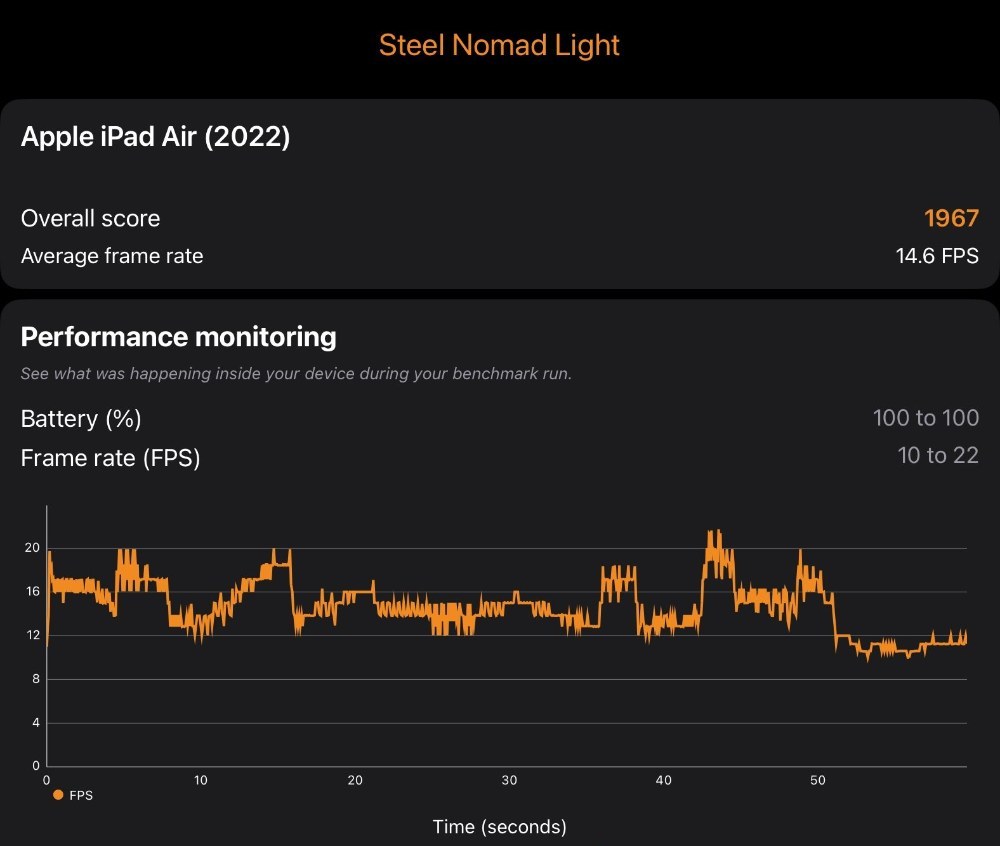This screenshot has width=1000, height=846.
Task: Click the 50 seconds tick on time axis
Action: click(x=818, y=780)
